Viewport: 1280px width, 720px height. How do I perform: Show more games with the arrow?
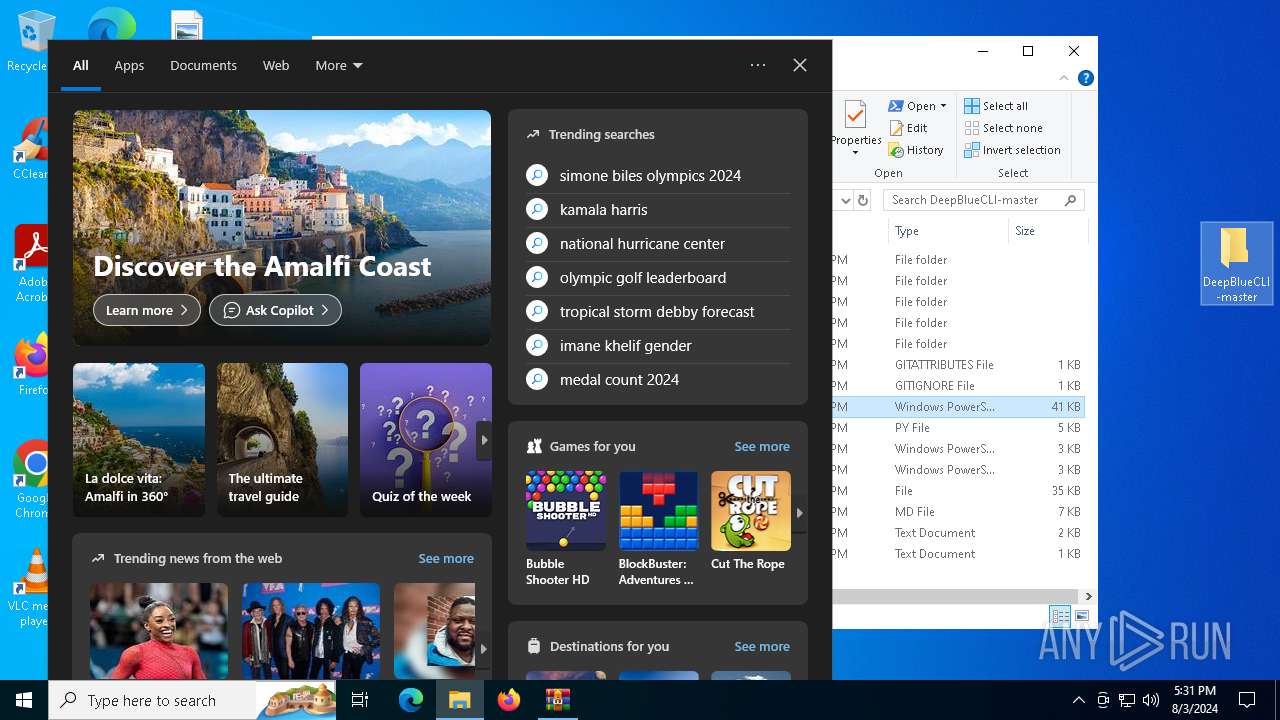click(799, 512)
